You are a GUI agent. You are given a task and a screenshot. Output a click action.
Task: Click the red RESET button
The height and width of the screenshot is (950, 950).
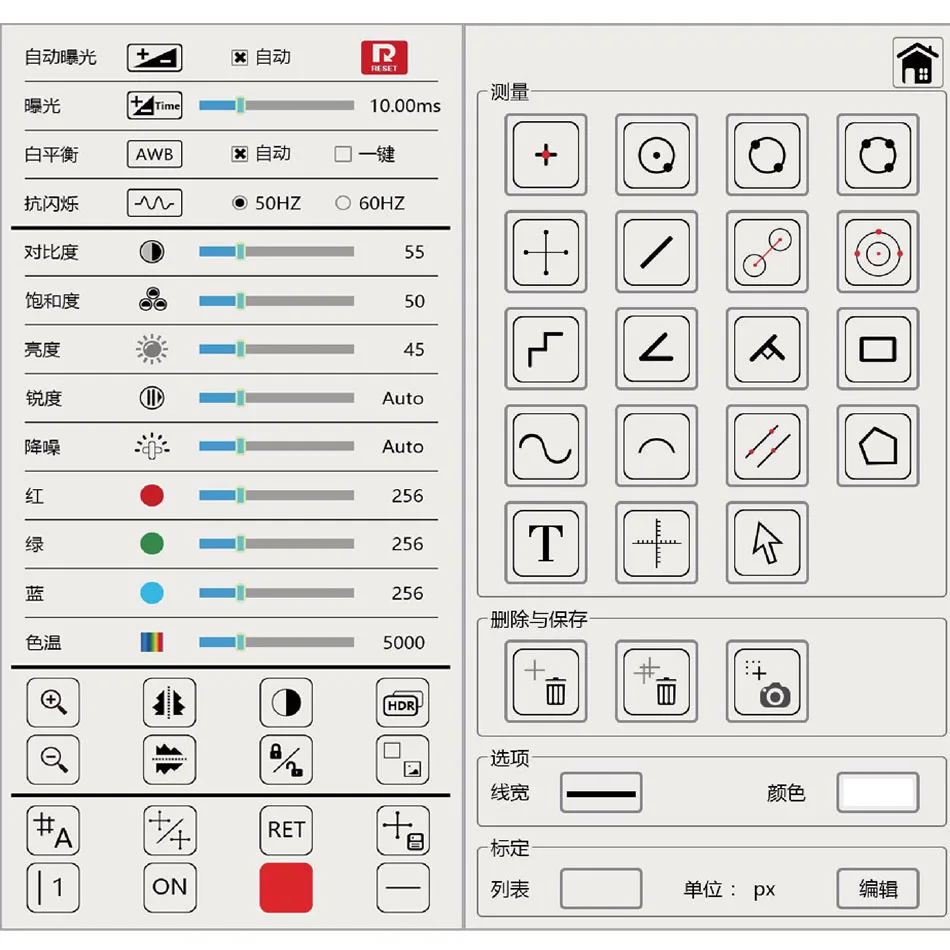click(x=384, y=58)
